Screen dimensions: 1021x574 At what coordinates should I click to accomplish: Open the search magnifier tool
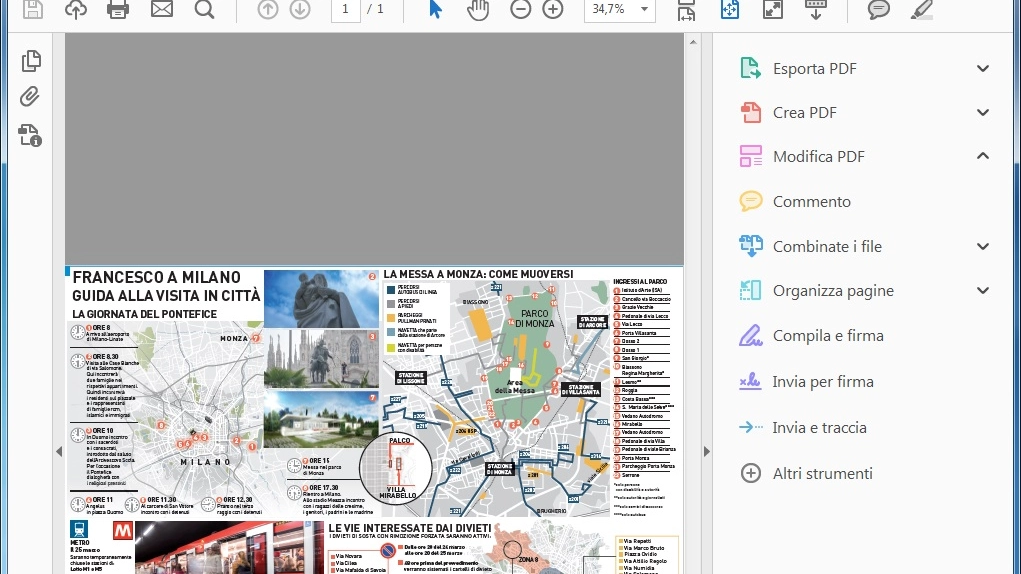pyautogui.click(x=204, y=9)
